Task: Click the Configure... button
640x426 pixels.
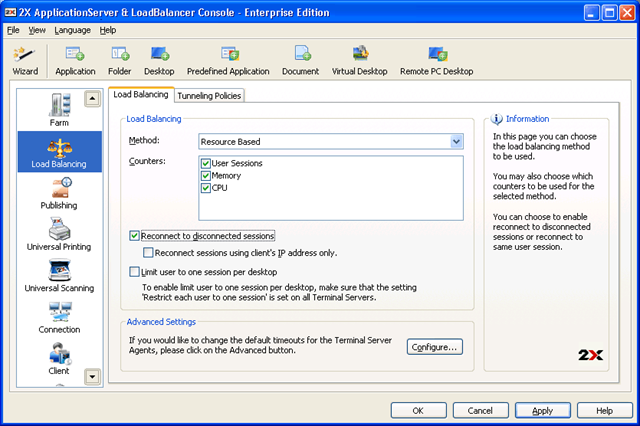Action: [x=435, y=347]
